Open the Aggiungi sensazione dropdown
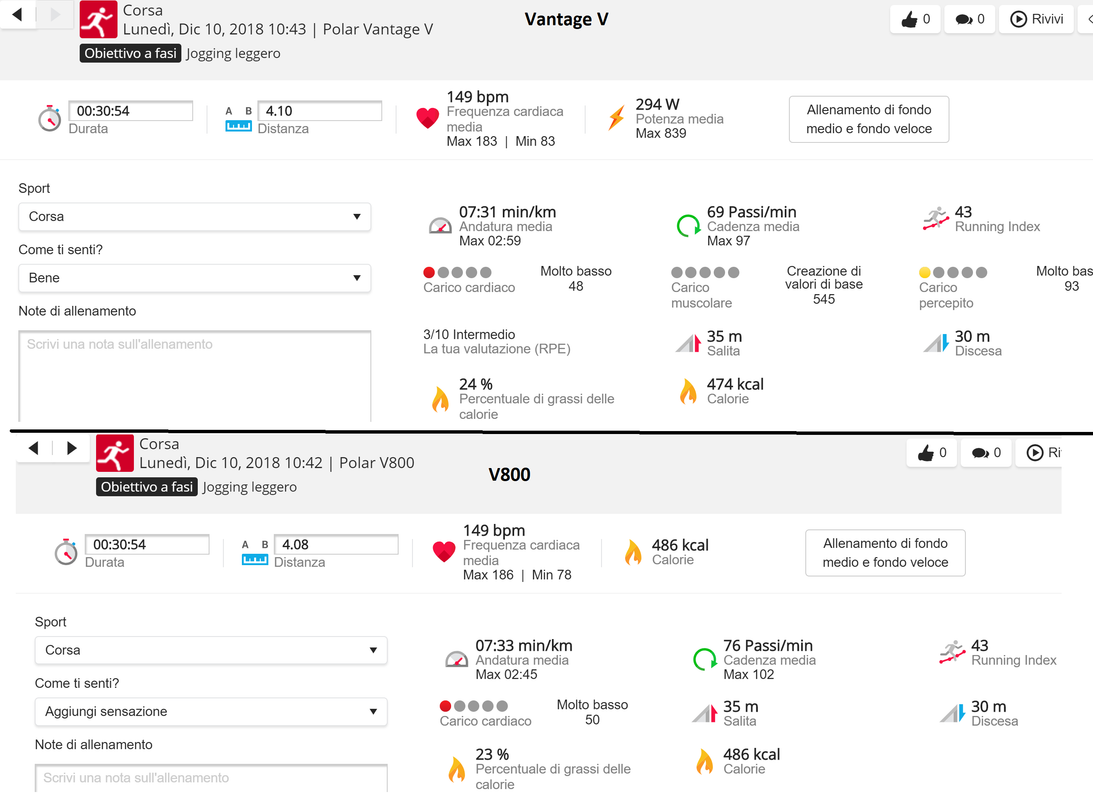This screenshot has width=1093, height=800. [211, 711]
